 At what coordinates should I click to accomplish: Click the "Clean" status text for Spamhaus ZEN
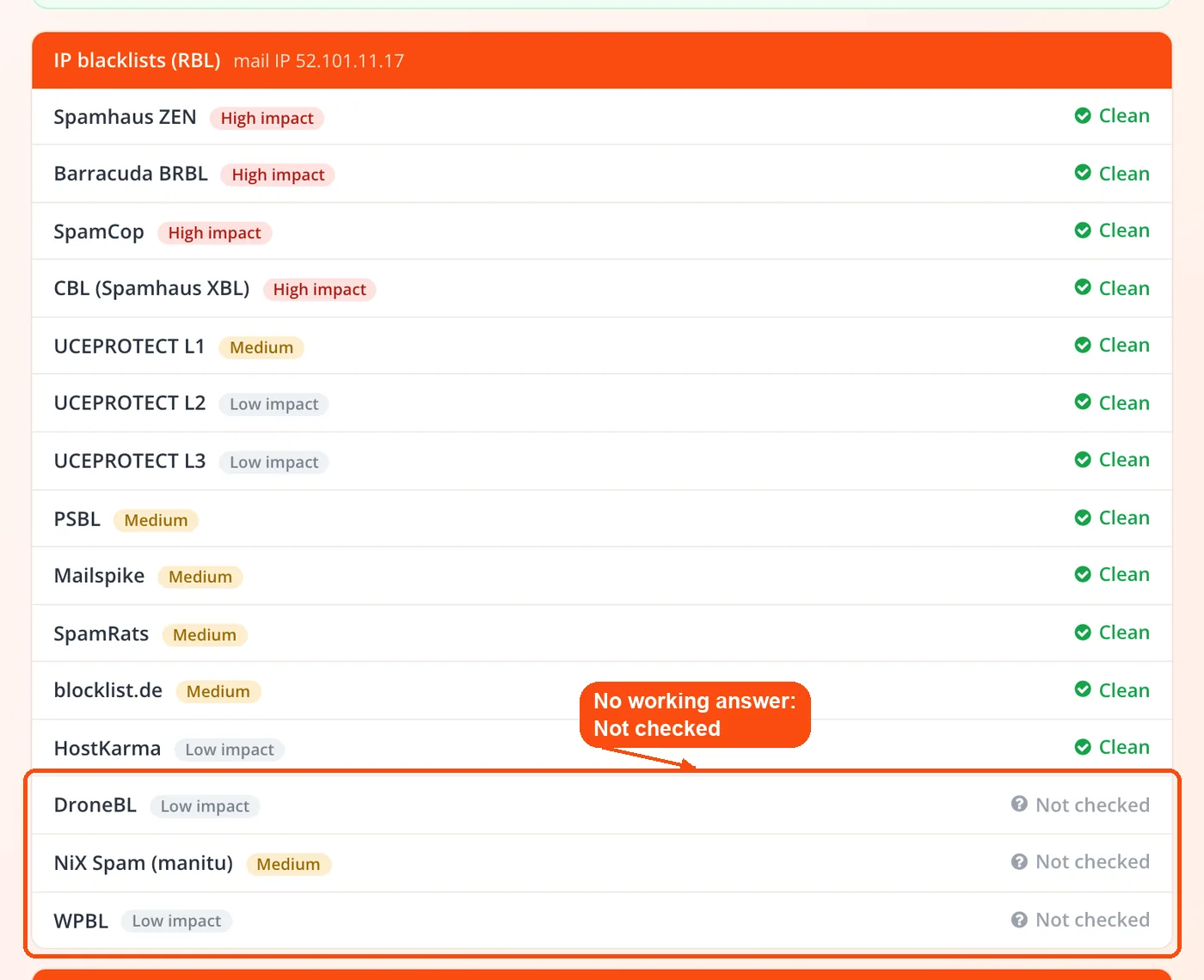(1124, 115)
